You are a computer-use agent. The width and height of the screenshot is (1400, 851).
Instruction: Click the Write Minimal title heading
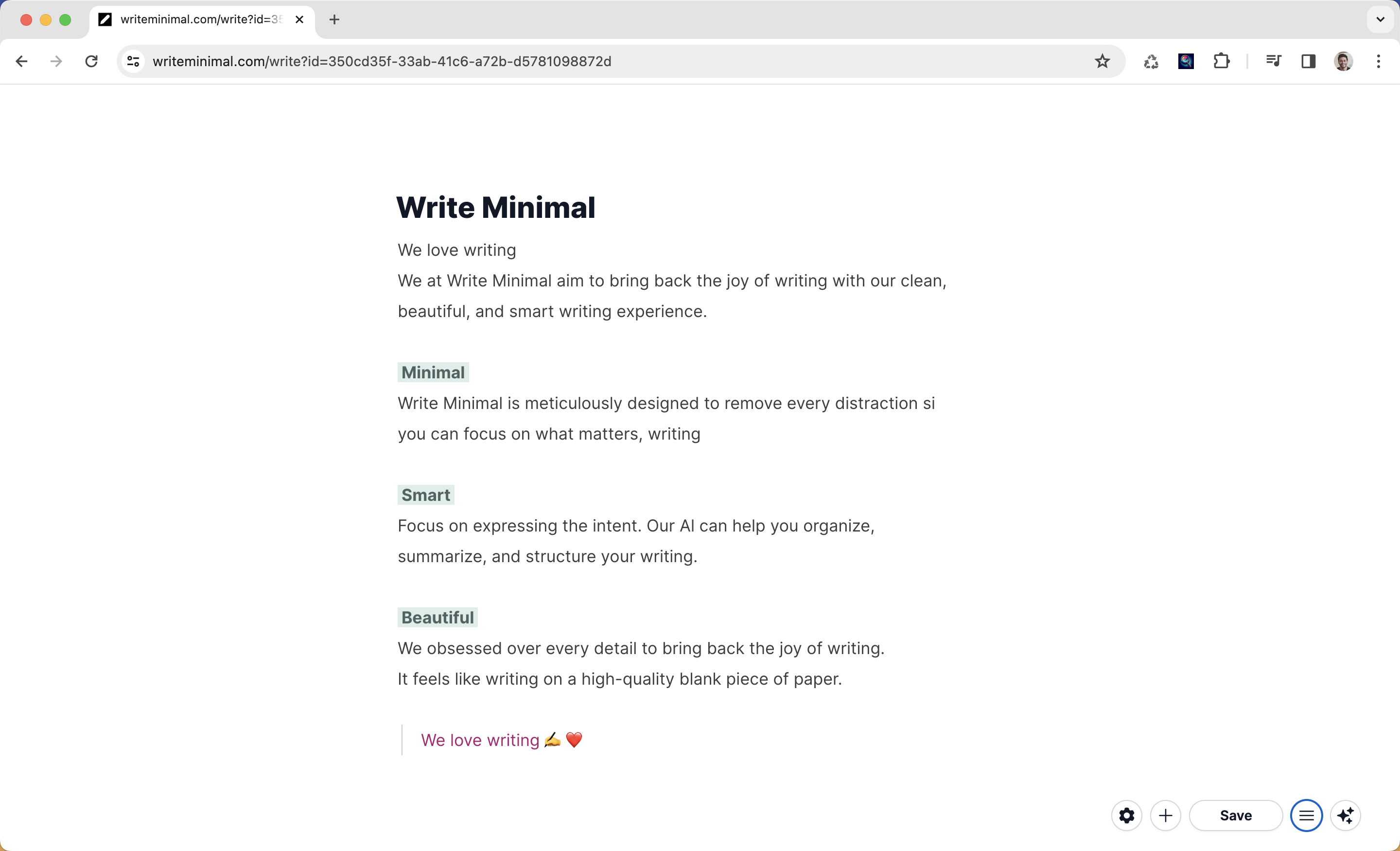click(495, 208)
